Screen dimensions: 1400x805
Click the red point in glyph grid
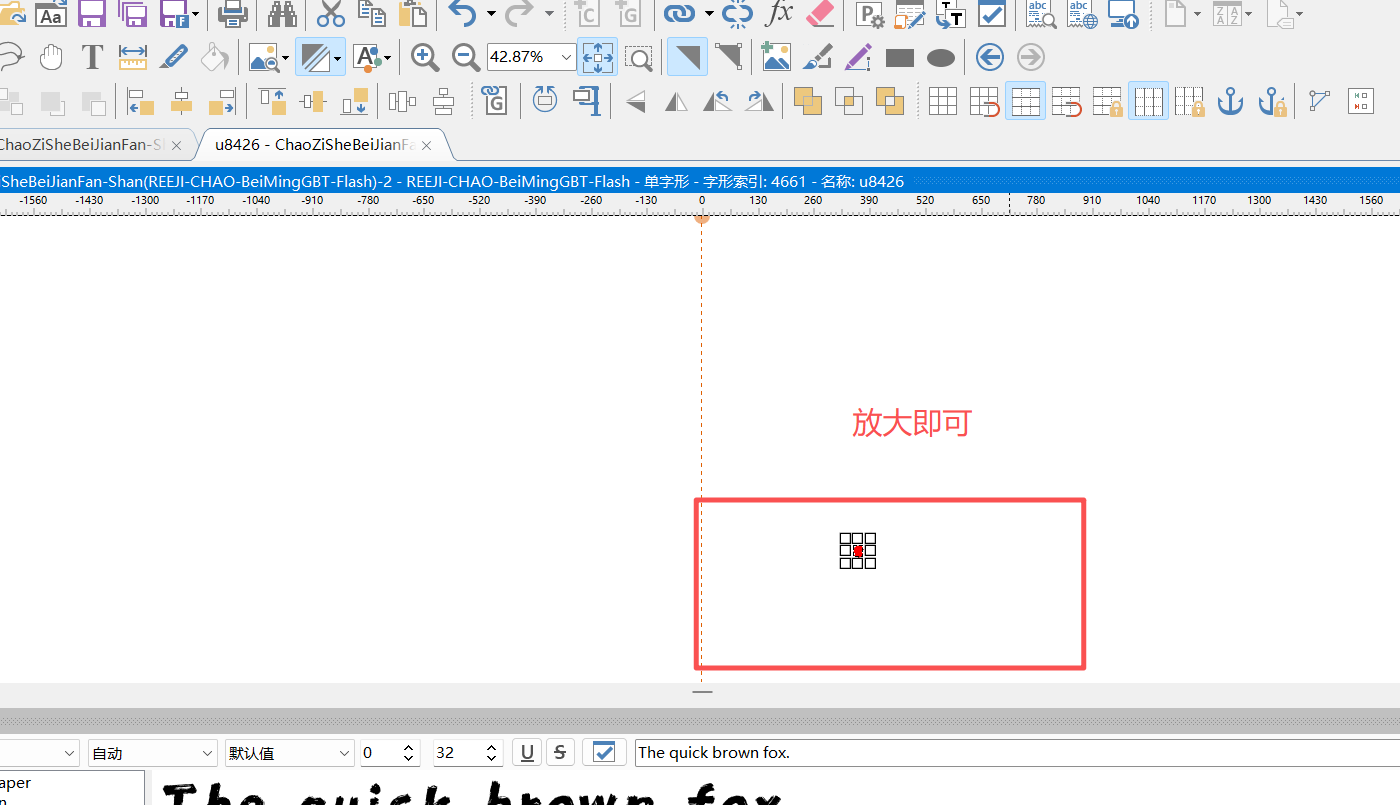858,551
